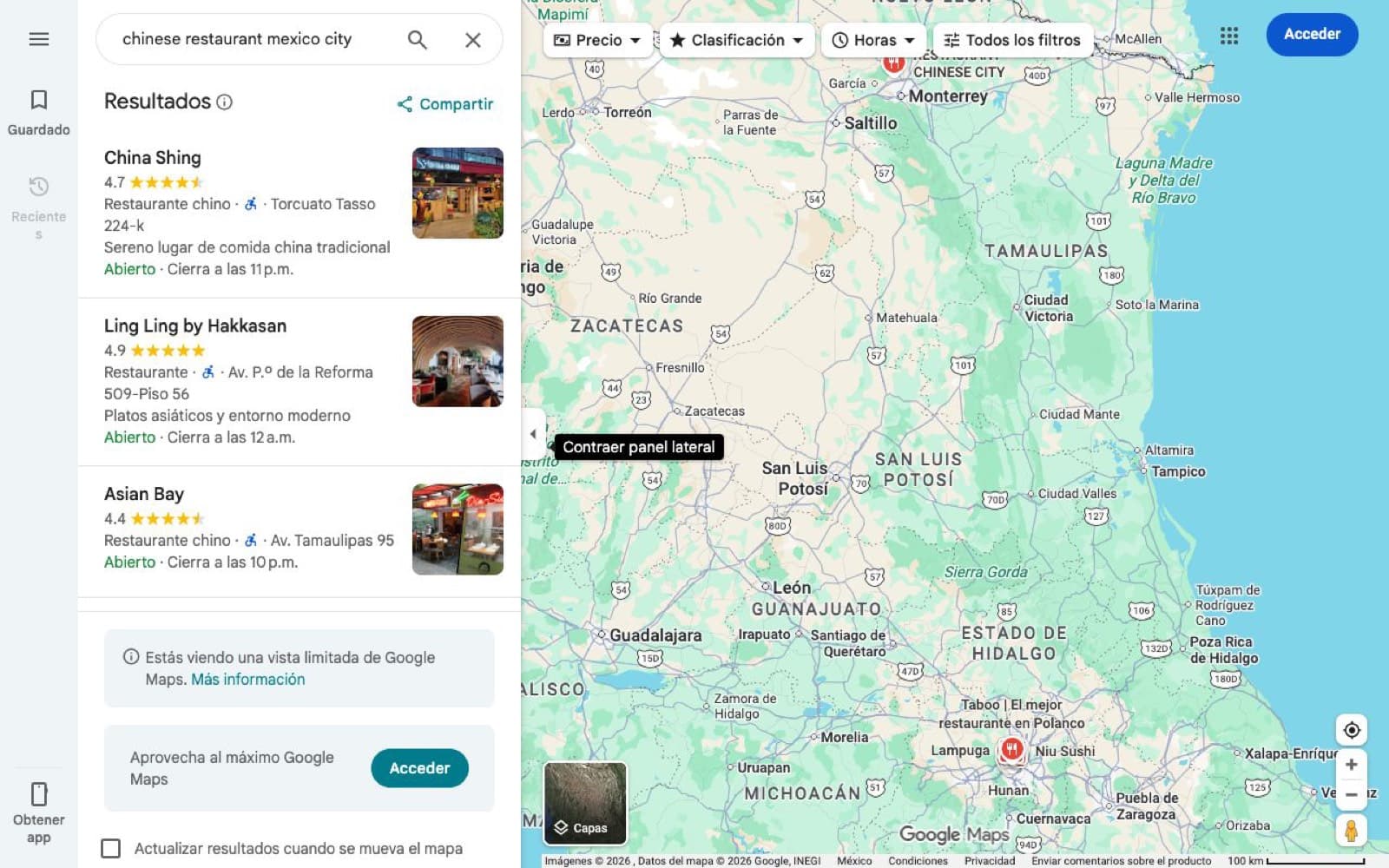
Task: Click Niu Sushi place label
Action: 1065,751
